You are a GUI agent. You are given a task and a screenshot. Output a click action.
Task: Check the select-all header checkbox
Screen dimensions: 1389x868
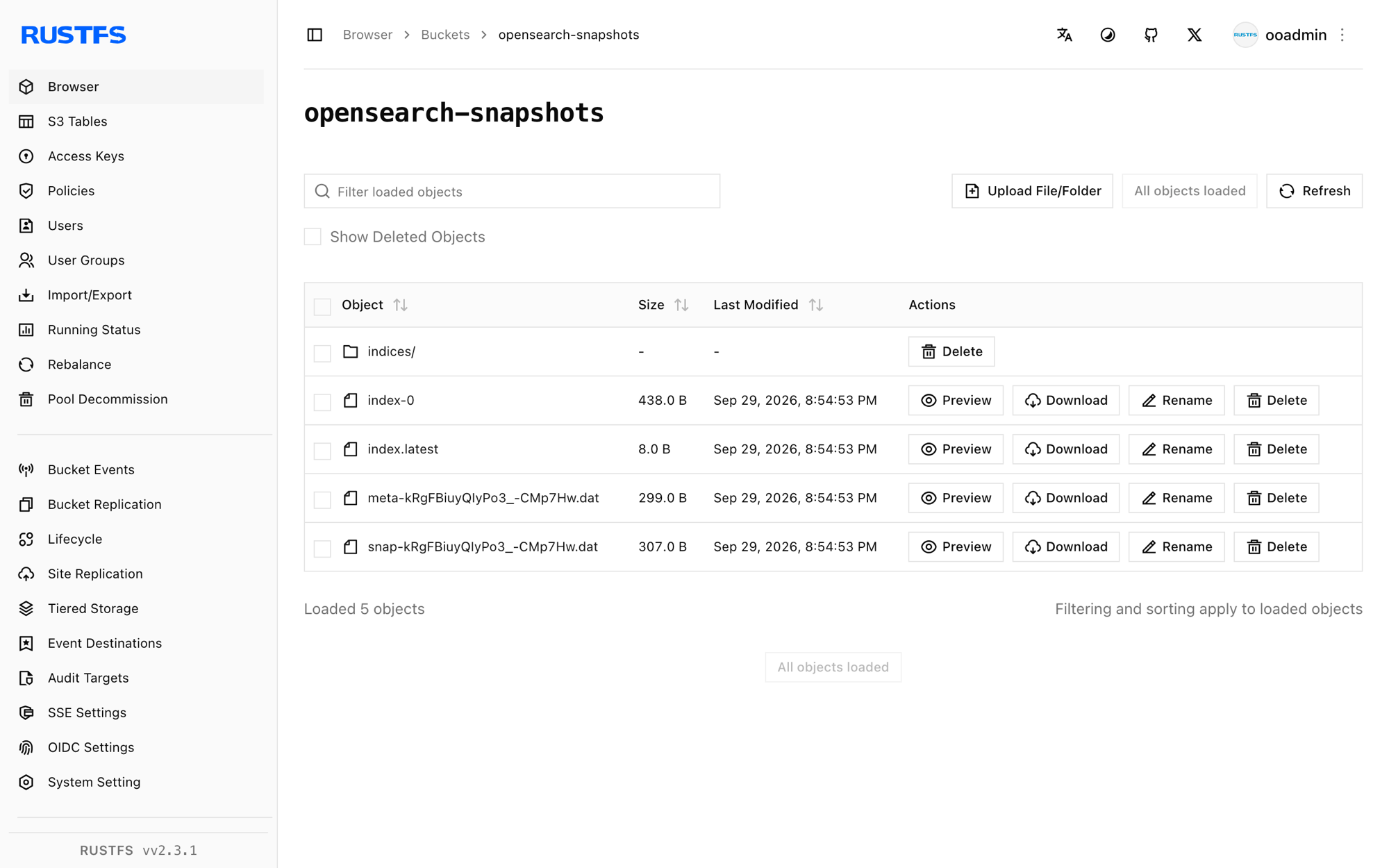322,306
